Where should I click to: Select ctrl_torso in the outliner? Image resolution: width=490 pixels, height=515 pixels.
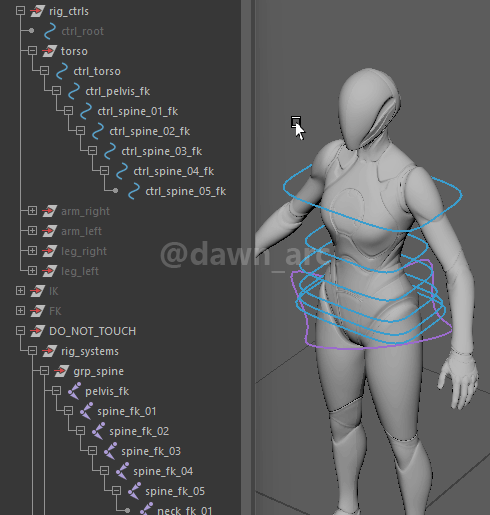click(x=97, y=71)
